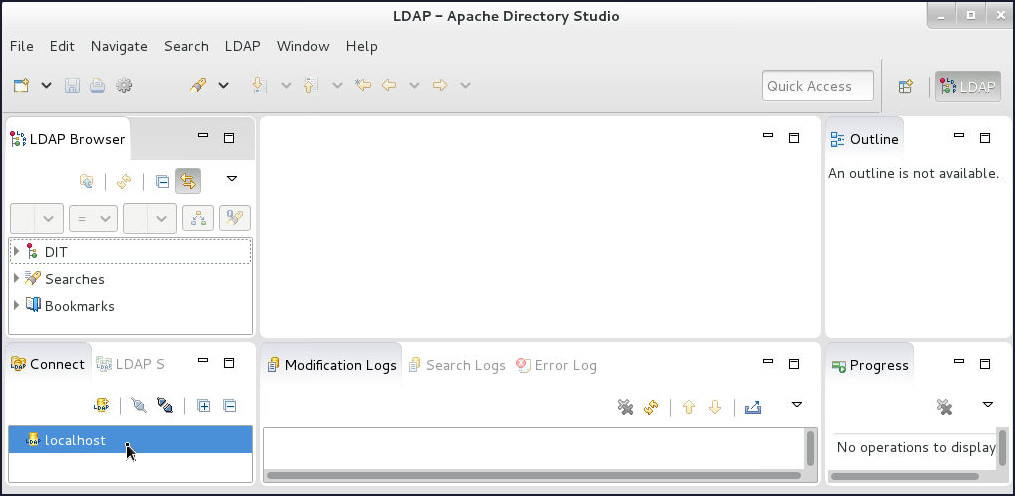Screen dimensions: 1015x496
Task: Open the equals operator combo box
Action: 93,219
